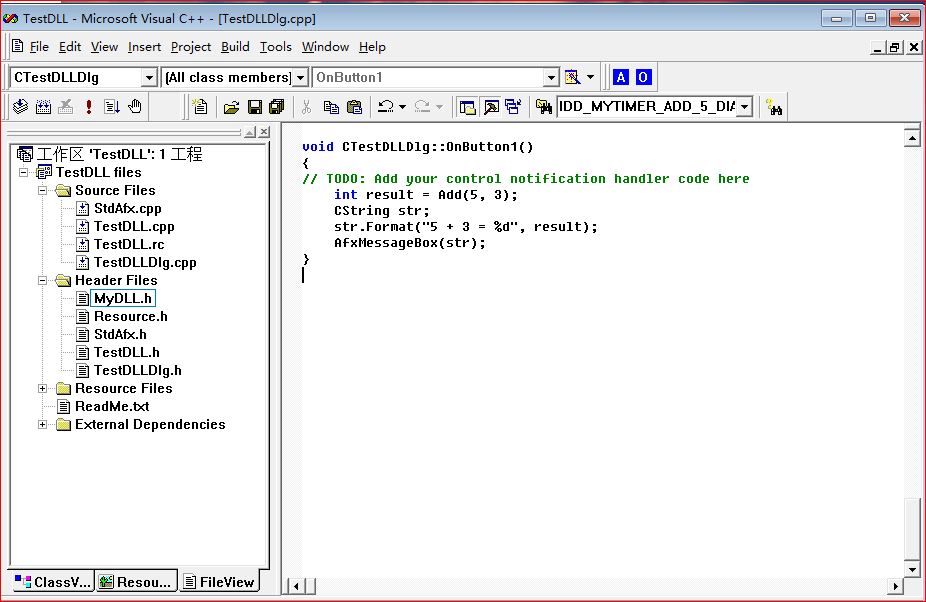Select TestDLL.cpp in the file tree
926x602 pixels.
coord(134,226)
